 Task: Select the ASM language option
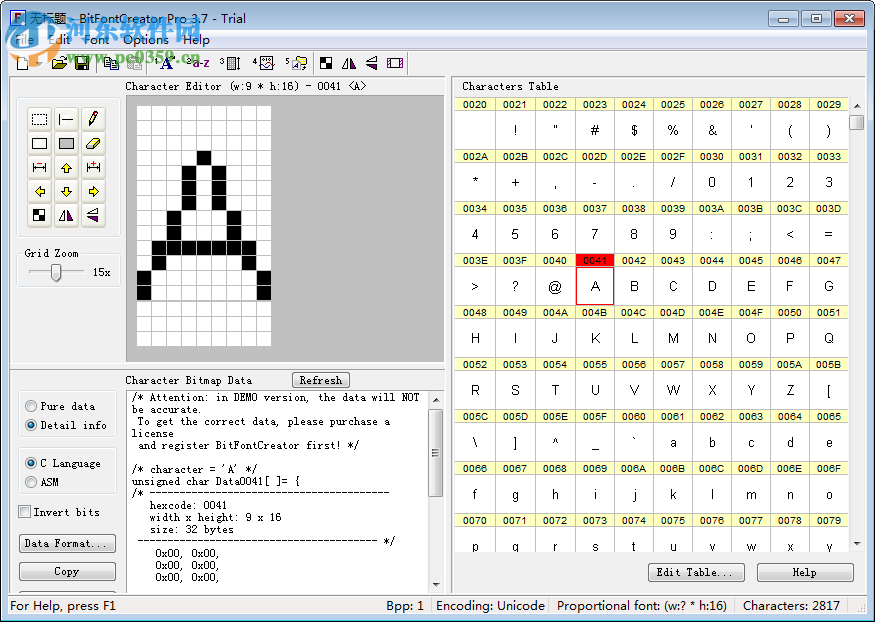[31, 482]
